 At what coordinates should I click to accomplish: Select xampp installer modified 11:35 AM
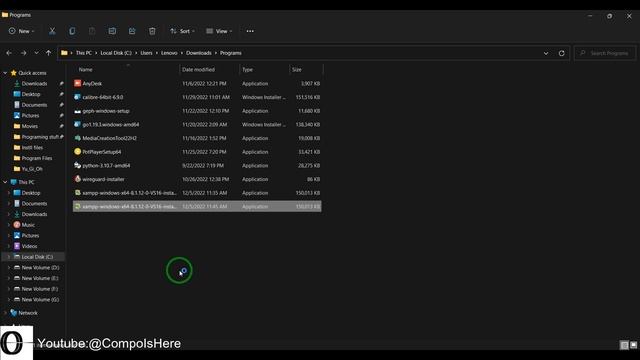click(x=197, y=193)
